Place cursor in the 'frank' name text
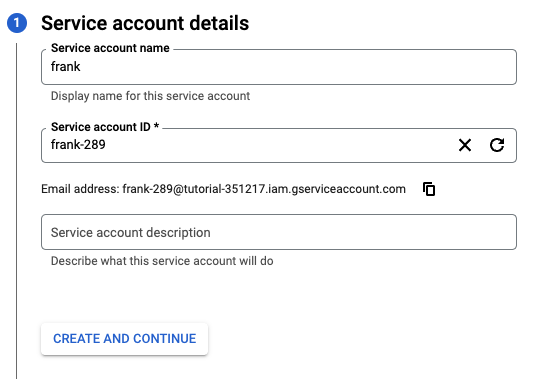 click(x=65, y=66)
